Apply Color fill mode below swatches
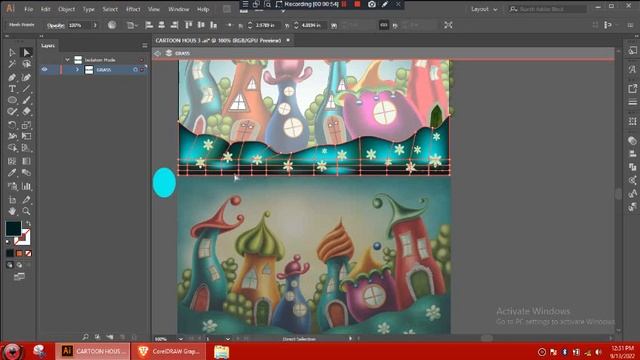Screen dimensions: 640x360 coord(10,253)
